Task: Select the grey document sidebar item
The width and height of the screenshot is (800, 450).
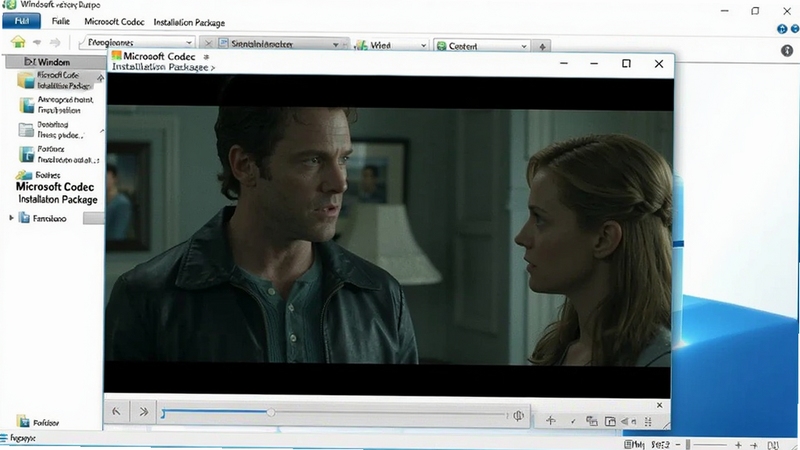Action: coord(51,130)
